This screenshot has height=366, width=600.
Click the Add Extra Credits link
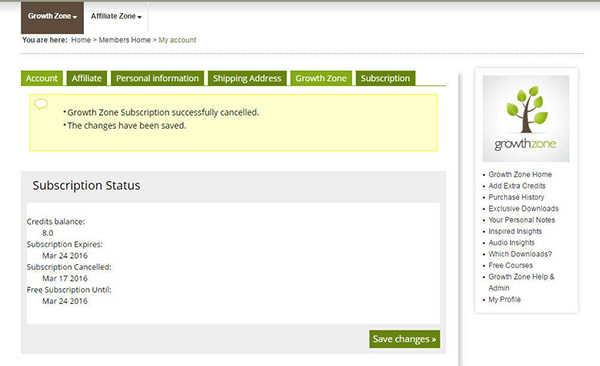517,186
